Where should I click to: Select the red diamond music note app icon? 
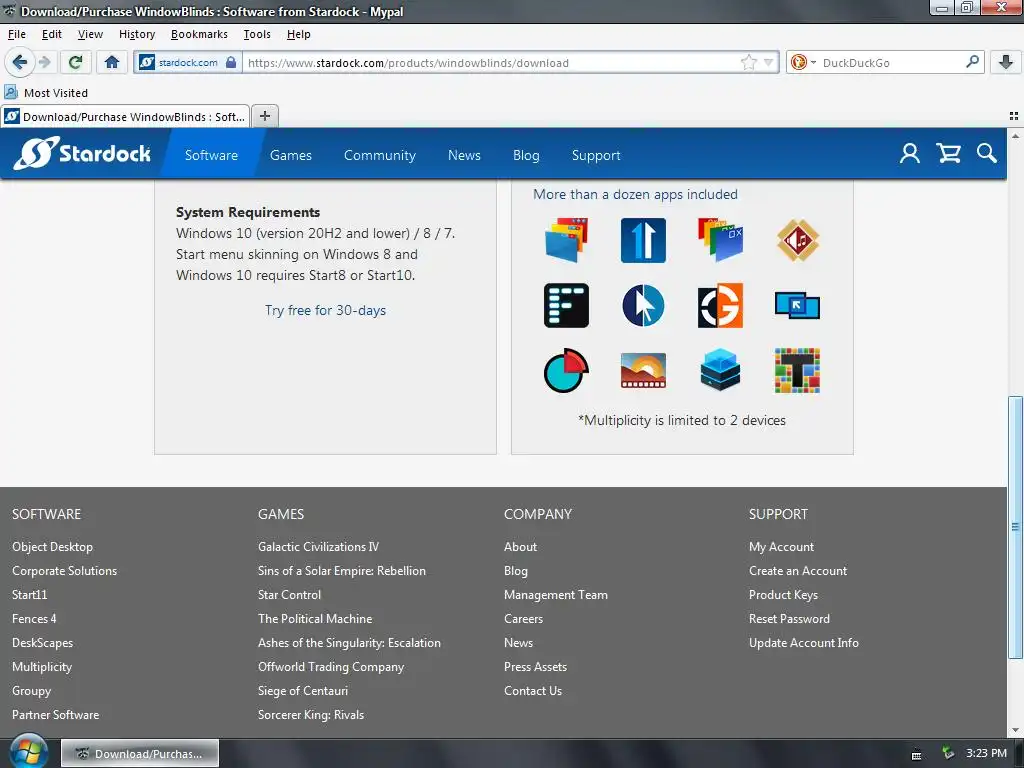coord(797,240)
